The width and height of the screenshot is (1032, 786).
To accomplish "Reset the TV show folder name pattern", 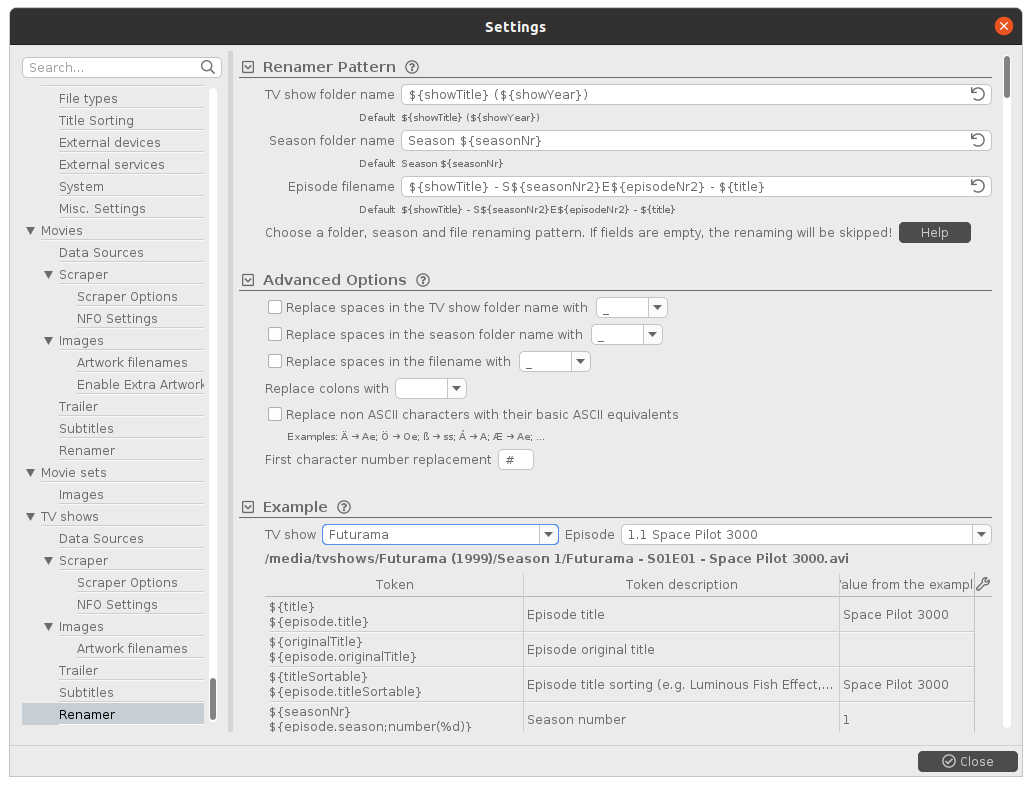I will point(978,94).
